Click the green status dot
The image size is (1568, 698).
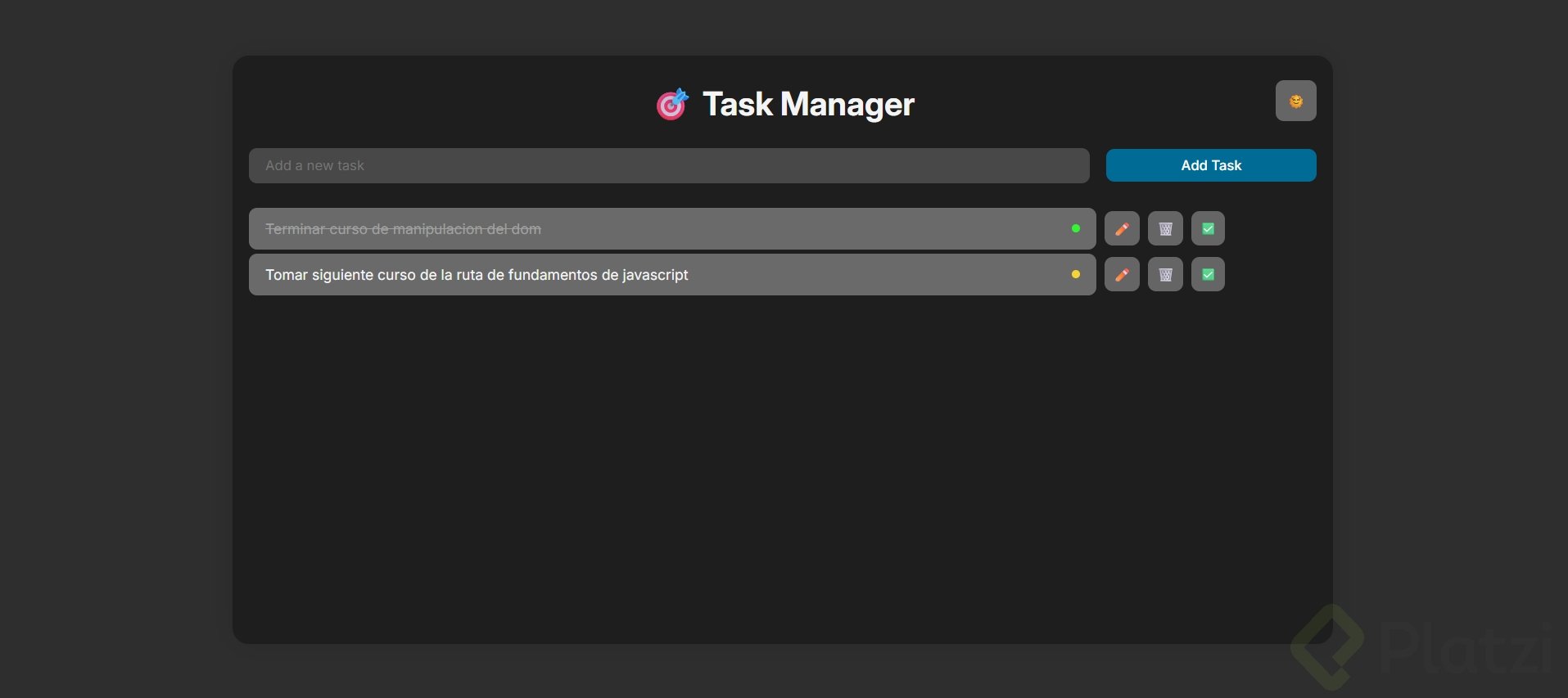(1076, 228)
